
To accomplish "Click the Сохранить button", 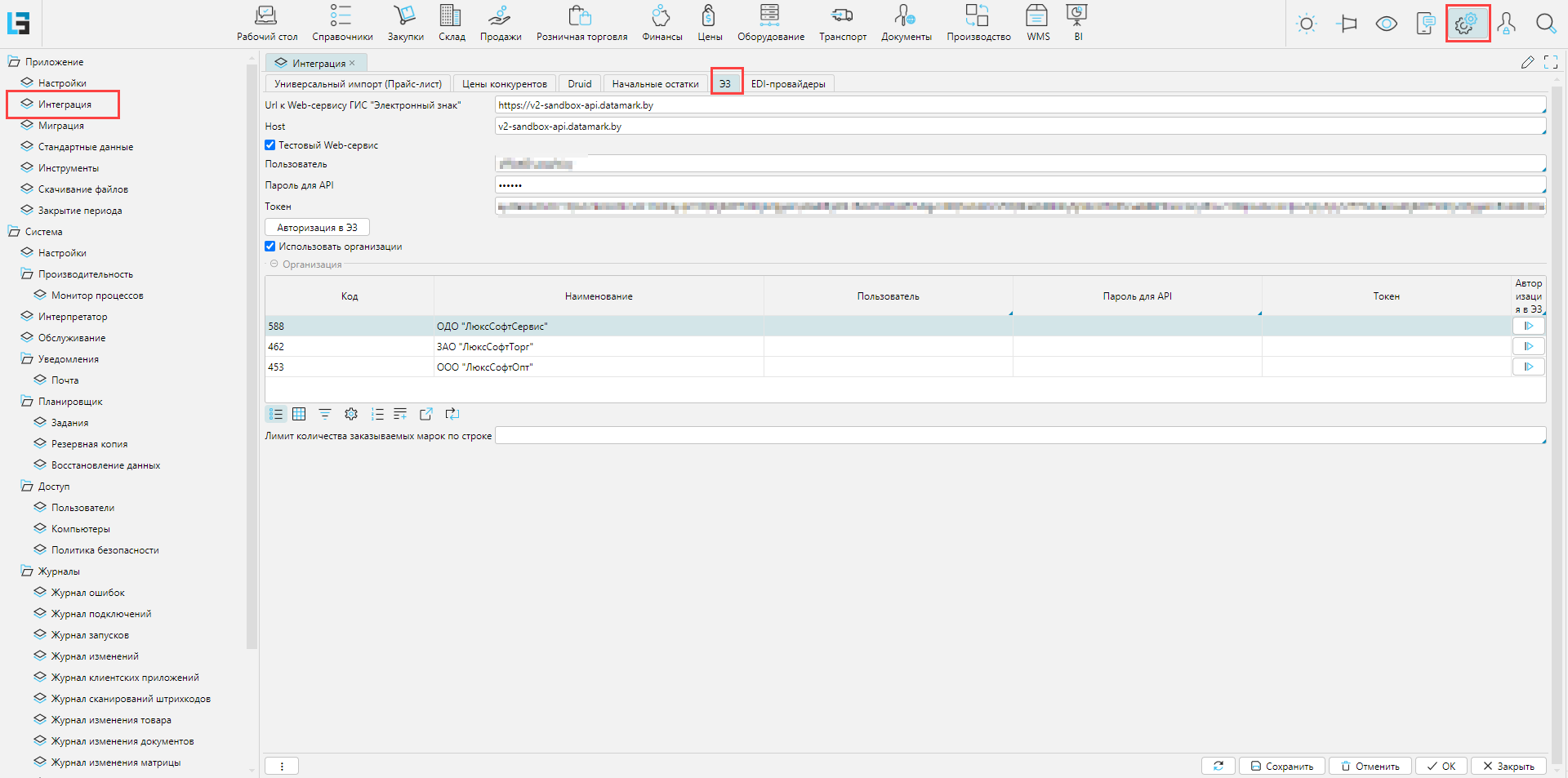I will click(x=1281, y=766).
